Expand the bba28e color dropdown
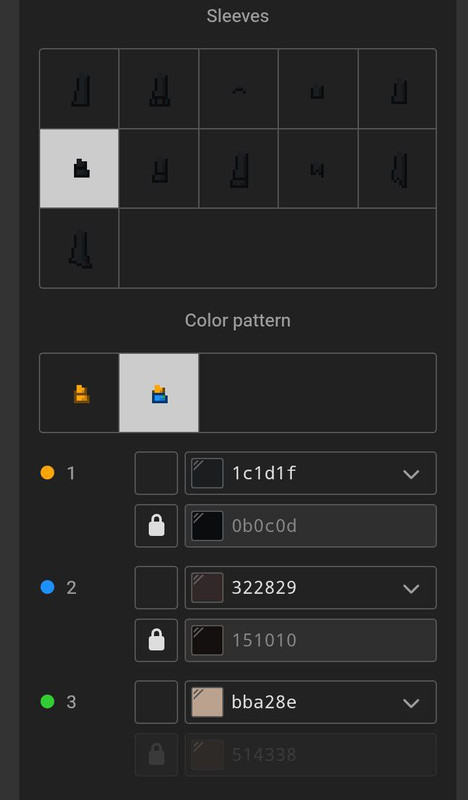 [x=411, y=702]
